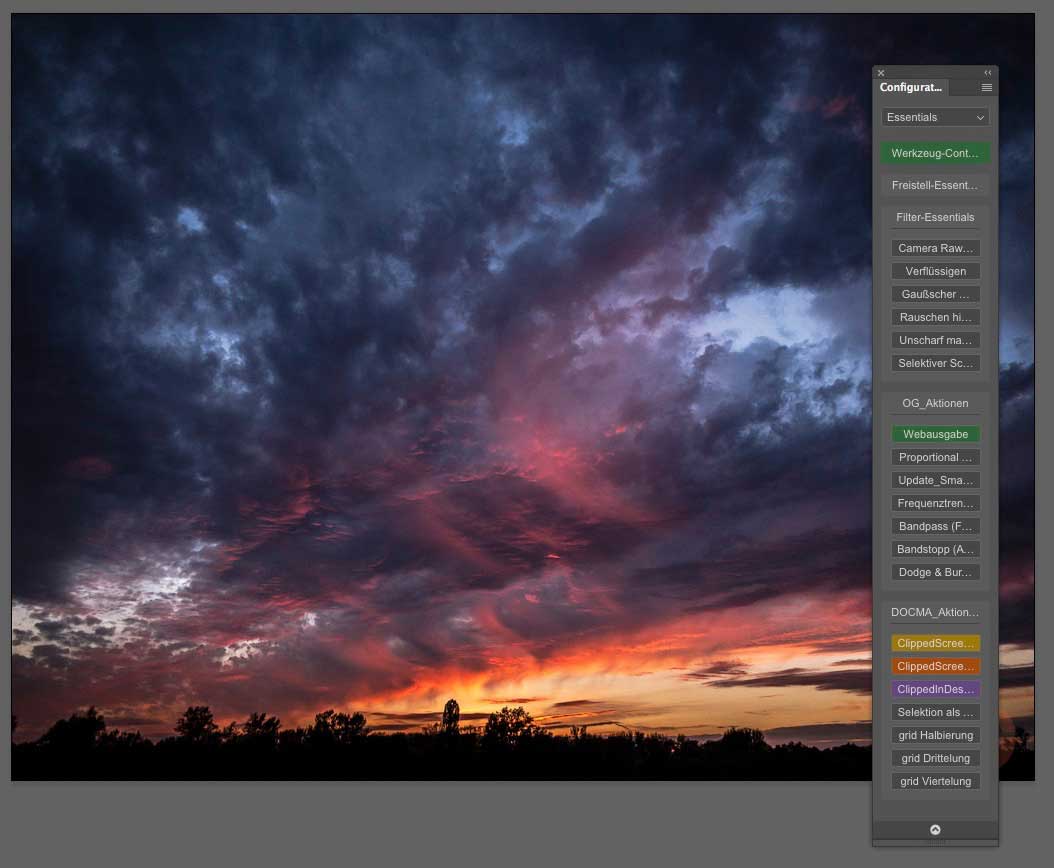Click the purple ClippedInDesign action button
This screenshot has height=868, width=1054.
click(935, 689)
